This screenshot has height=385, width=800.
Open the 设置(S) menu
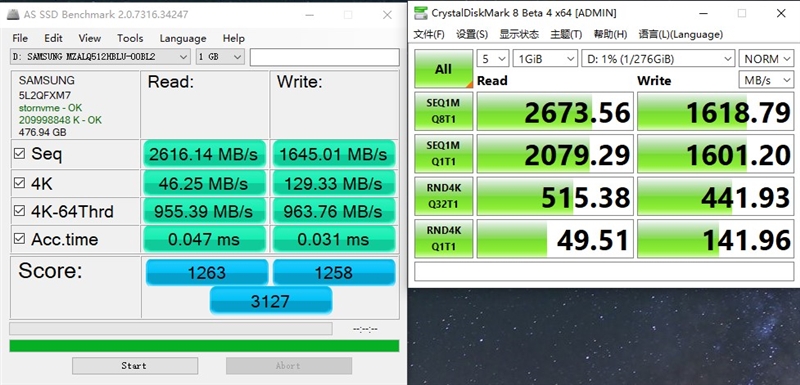[x=472, y=34]
